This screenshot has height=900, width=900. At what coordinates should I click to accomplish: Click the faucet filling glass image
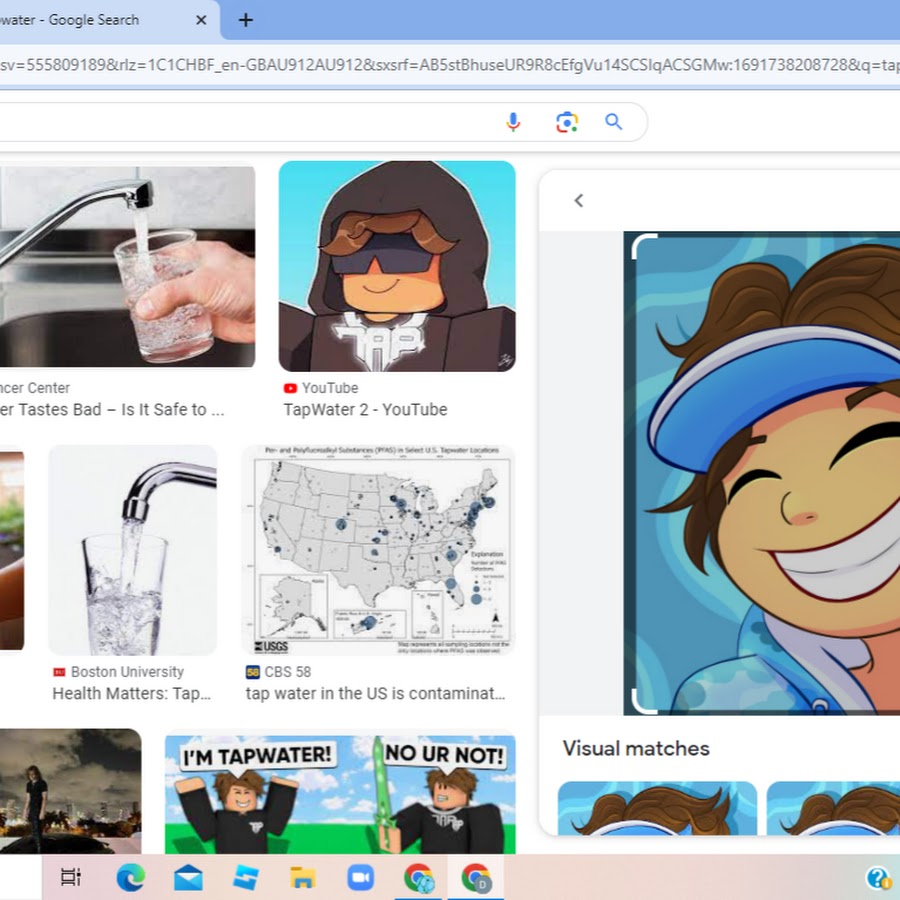coord(133,550)
